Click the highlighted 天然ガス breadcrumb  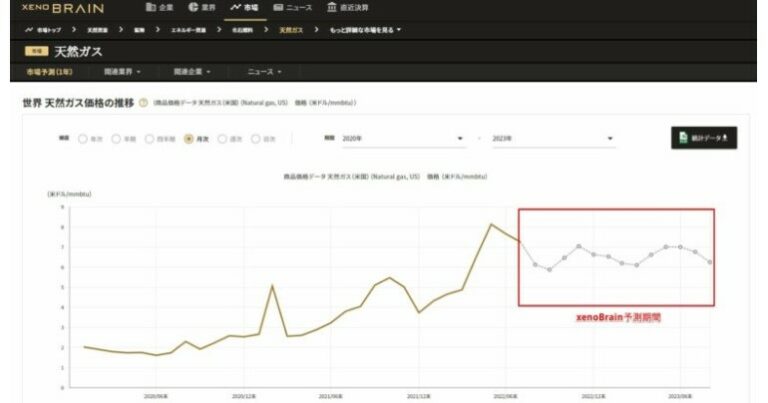(x=291, y=30)
